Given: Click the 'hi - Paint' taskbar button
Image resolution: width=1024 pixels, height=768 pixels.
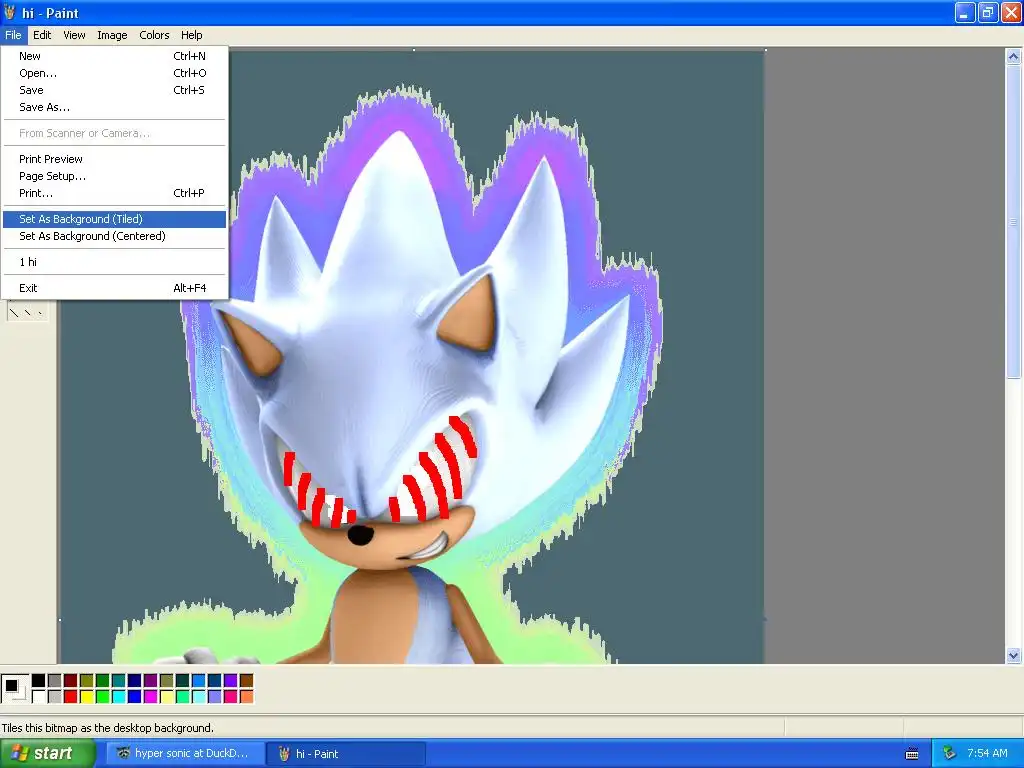Looking at the screenshot, I should pos(347,754).
